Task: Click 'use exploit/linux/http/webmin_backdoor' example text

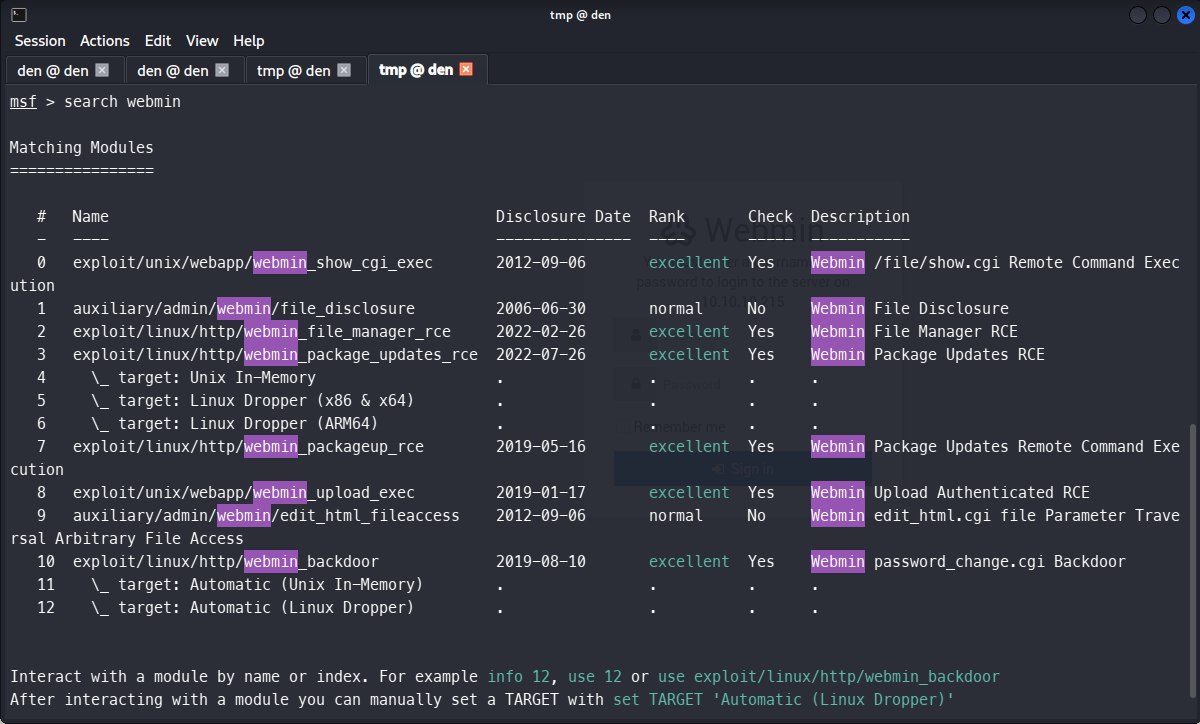Action: (x=829, y=677)
